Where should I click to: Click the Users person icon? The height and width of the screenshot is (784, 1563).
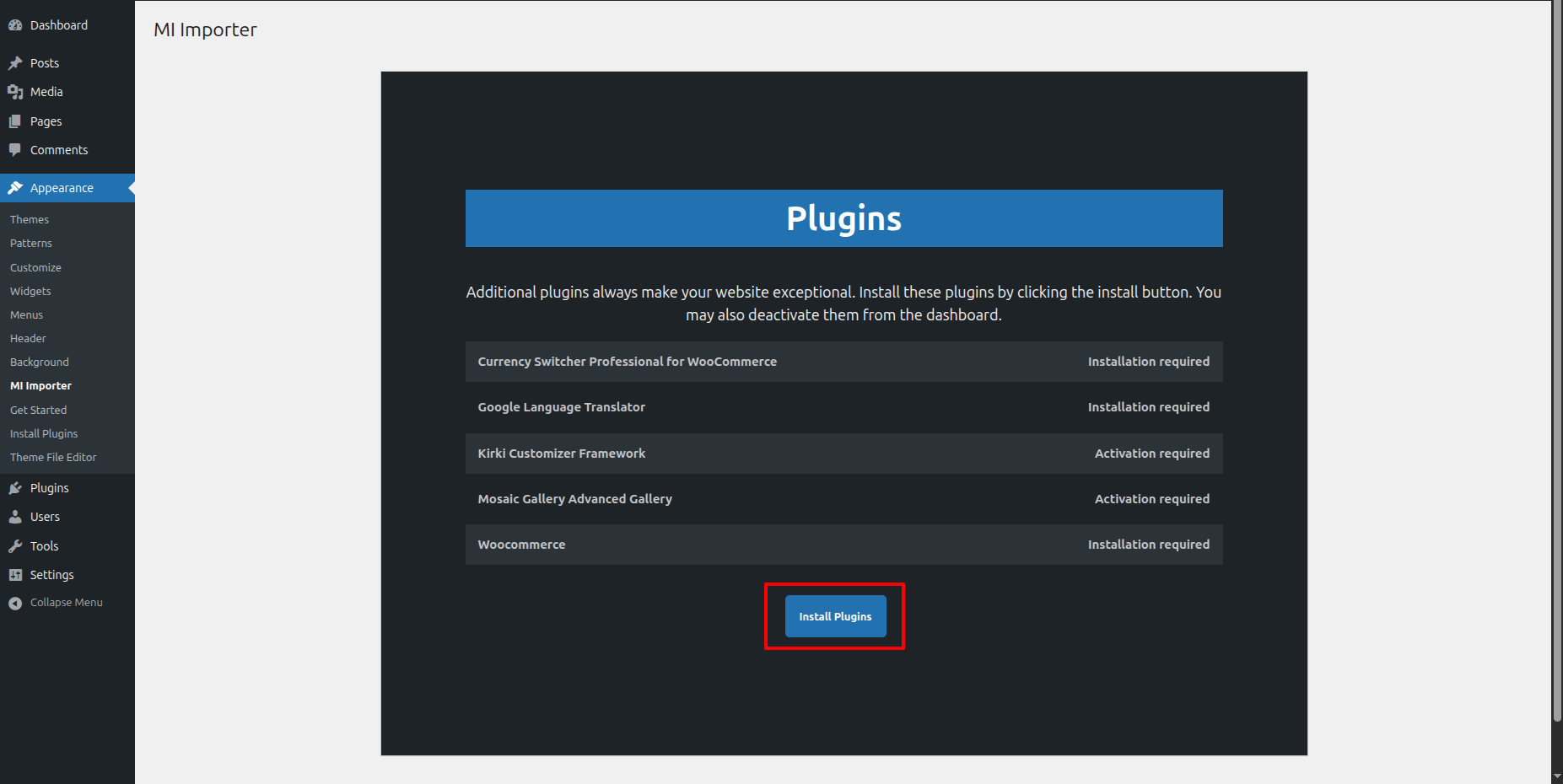point(15,517)
